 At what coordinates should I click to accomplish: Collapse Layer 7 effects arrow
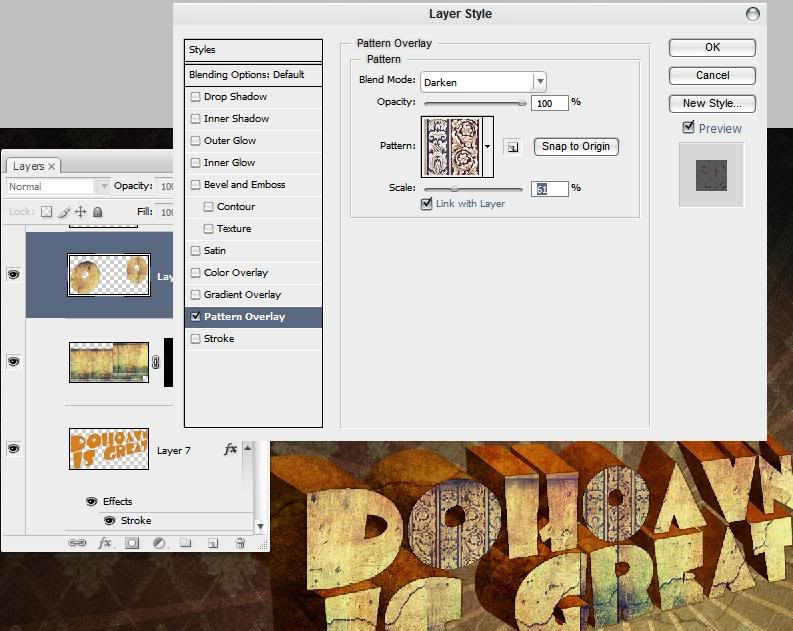(248, 448)
